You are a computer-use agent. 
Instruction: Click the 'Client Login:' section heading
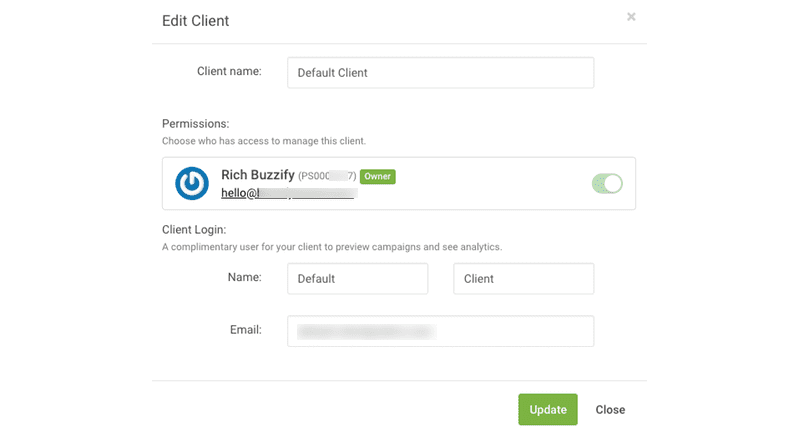[197, 230]
